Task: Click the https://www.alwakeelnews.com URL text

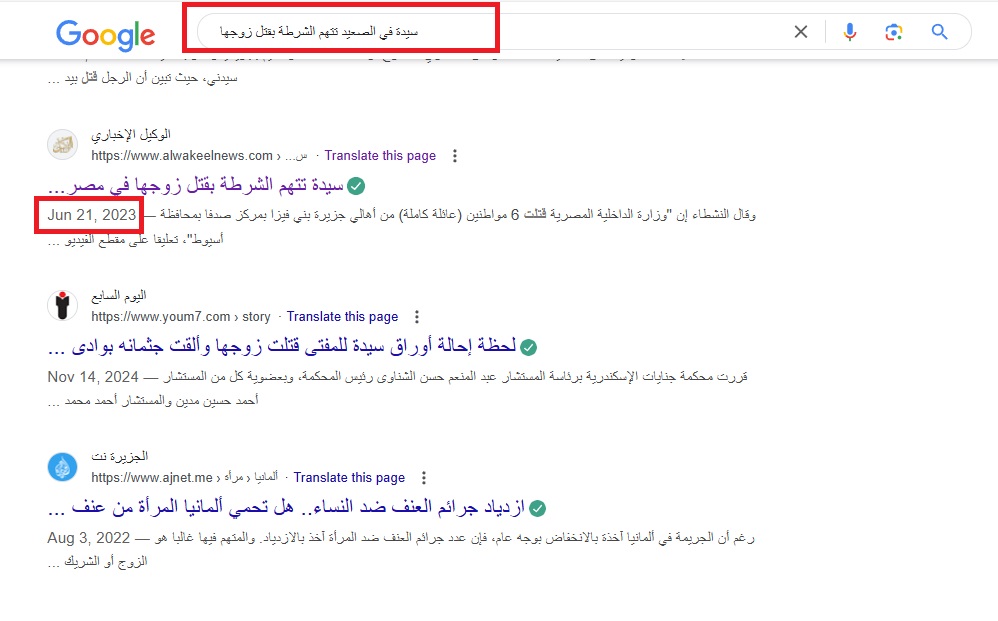Action: coord(181,156)
